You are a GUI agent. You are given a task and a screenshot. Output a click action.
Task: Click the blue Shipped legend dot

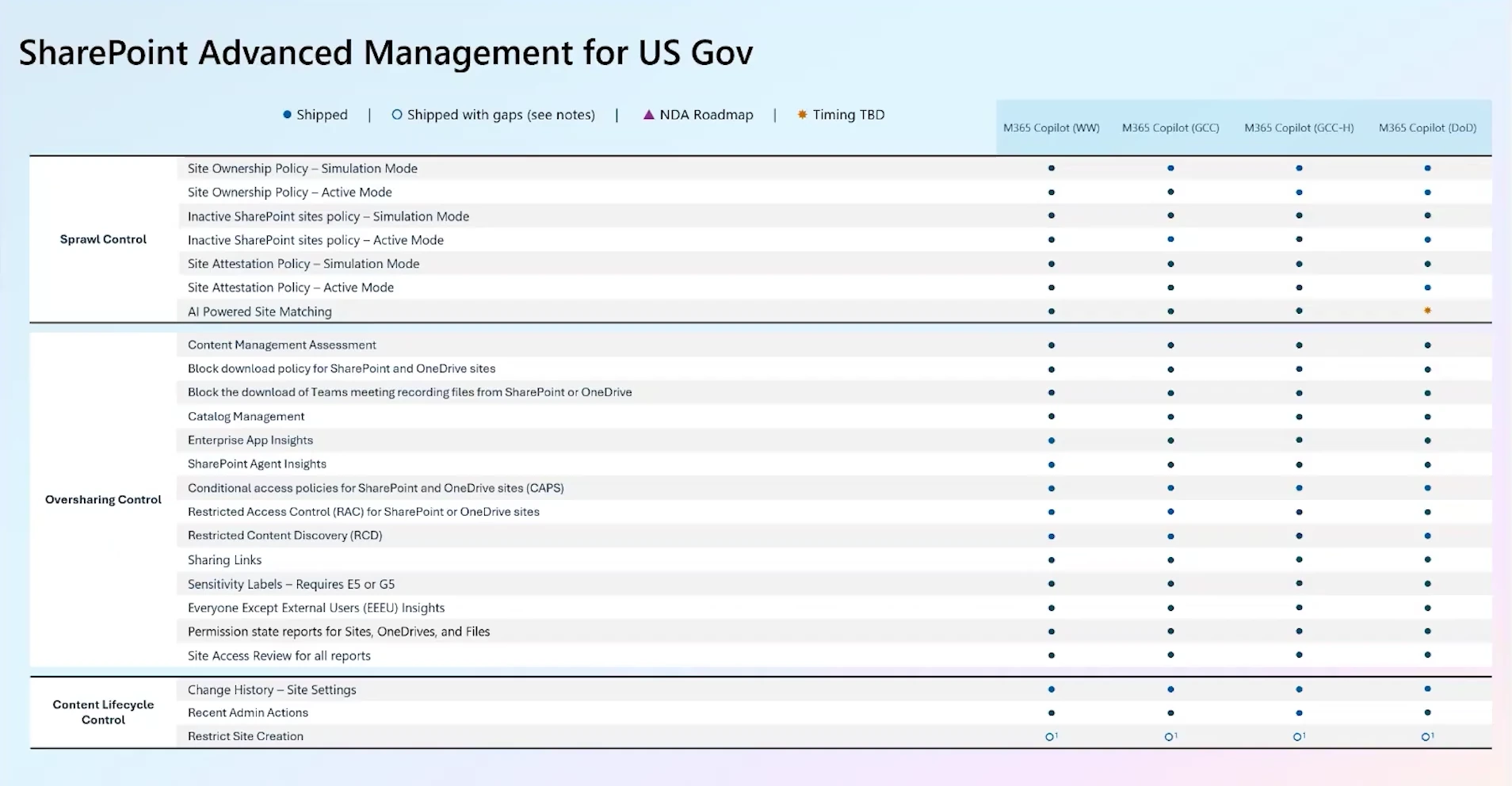[287, 115]
